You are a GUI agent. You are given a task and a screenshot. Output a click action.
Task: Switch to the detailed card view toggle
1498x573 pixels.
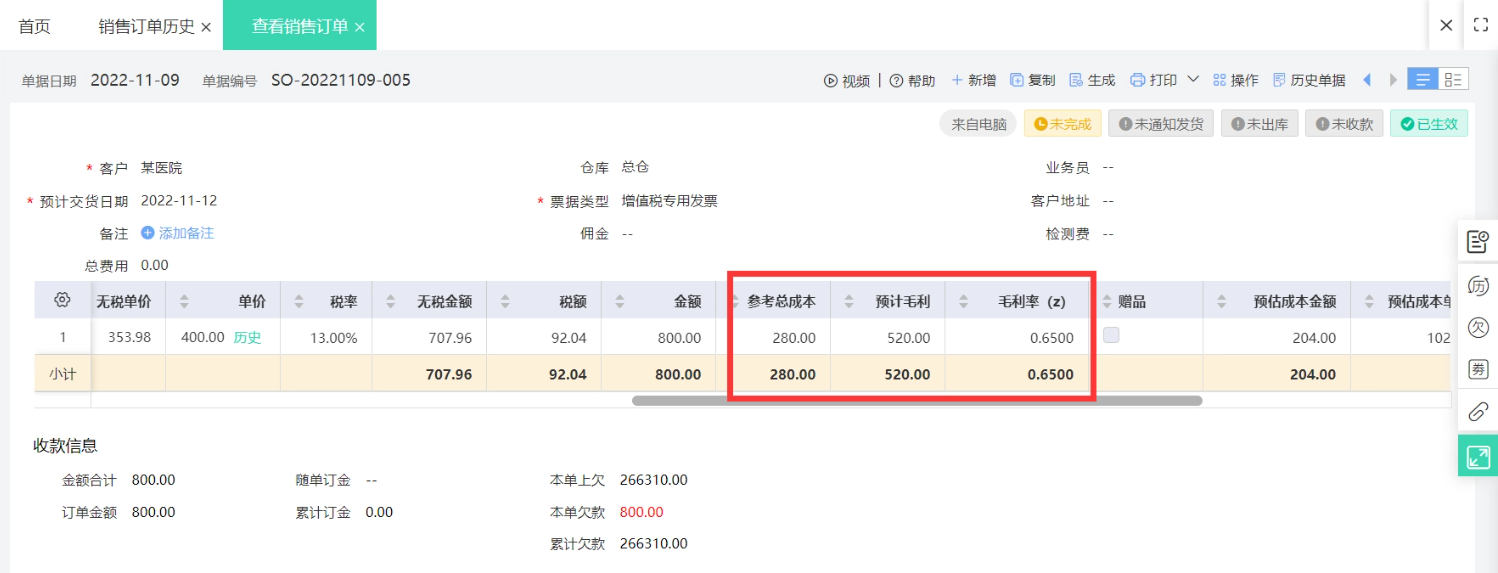1453,80
